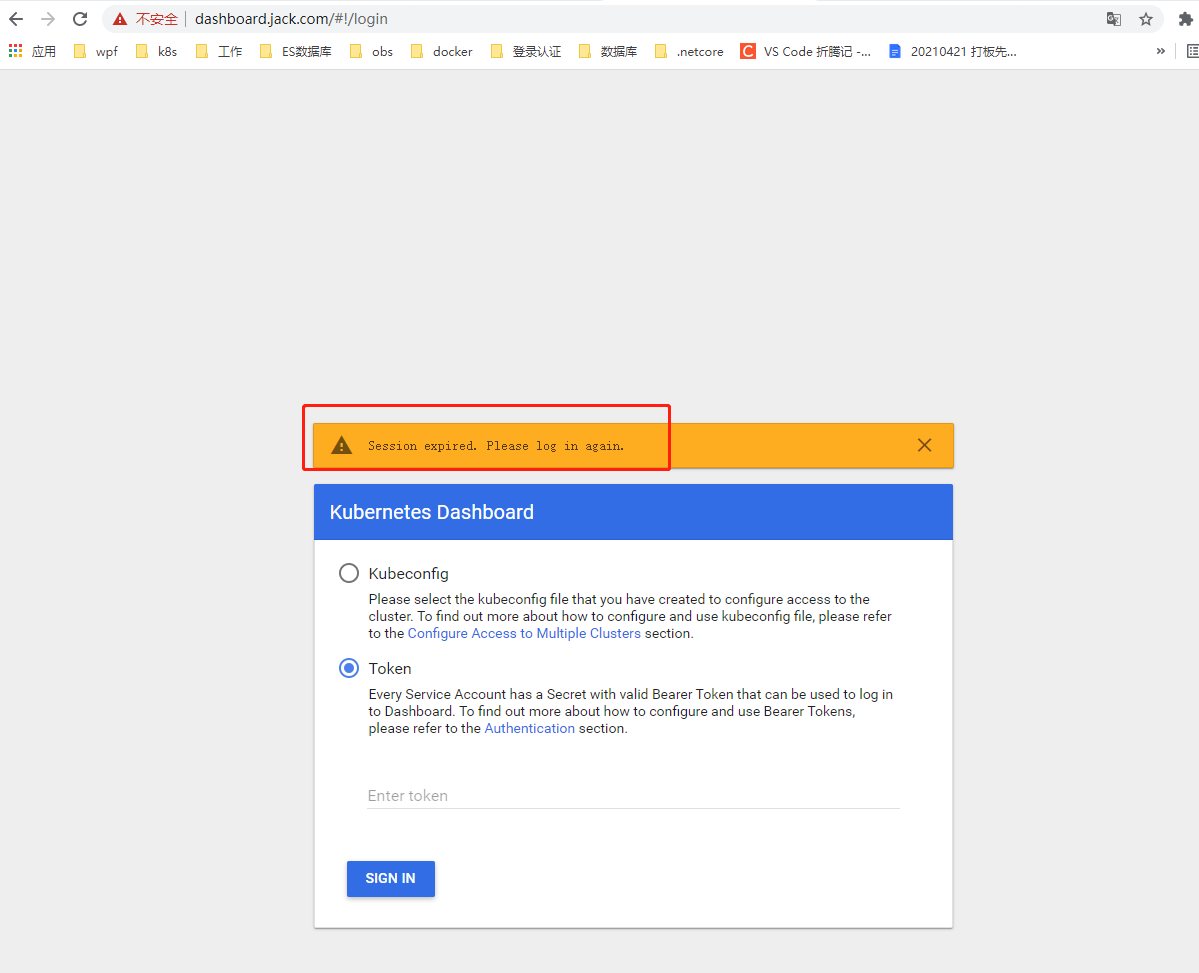This screenshot has width=1199, height=973.
Task: Click the address bar URL dashboard.jack.com
Action: point(291,19)
